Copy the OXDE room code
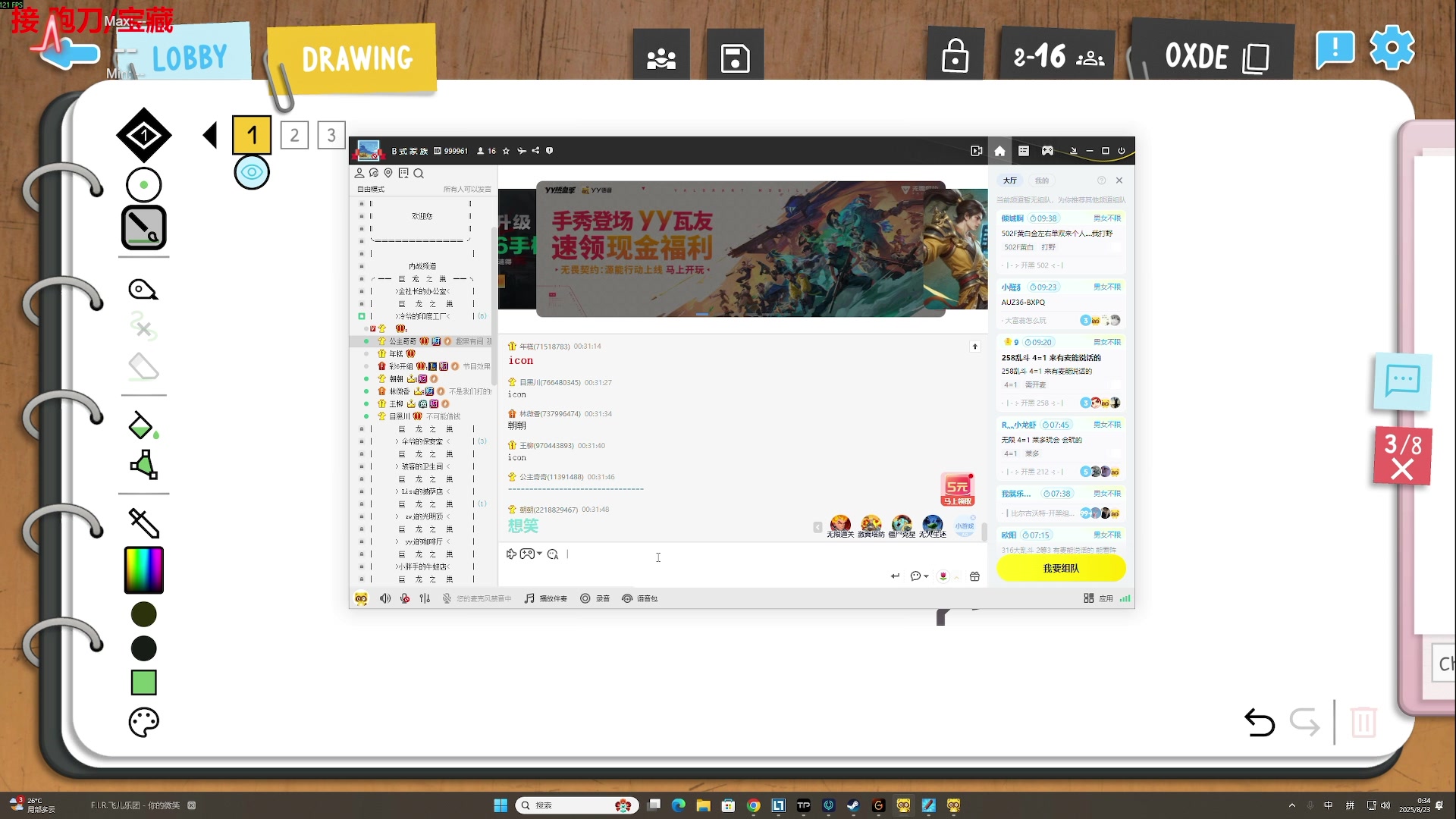 pyautogui.click(x=1256, y=58)
